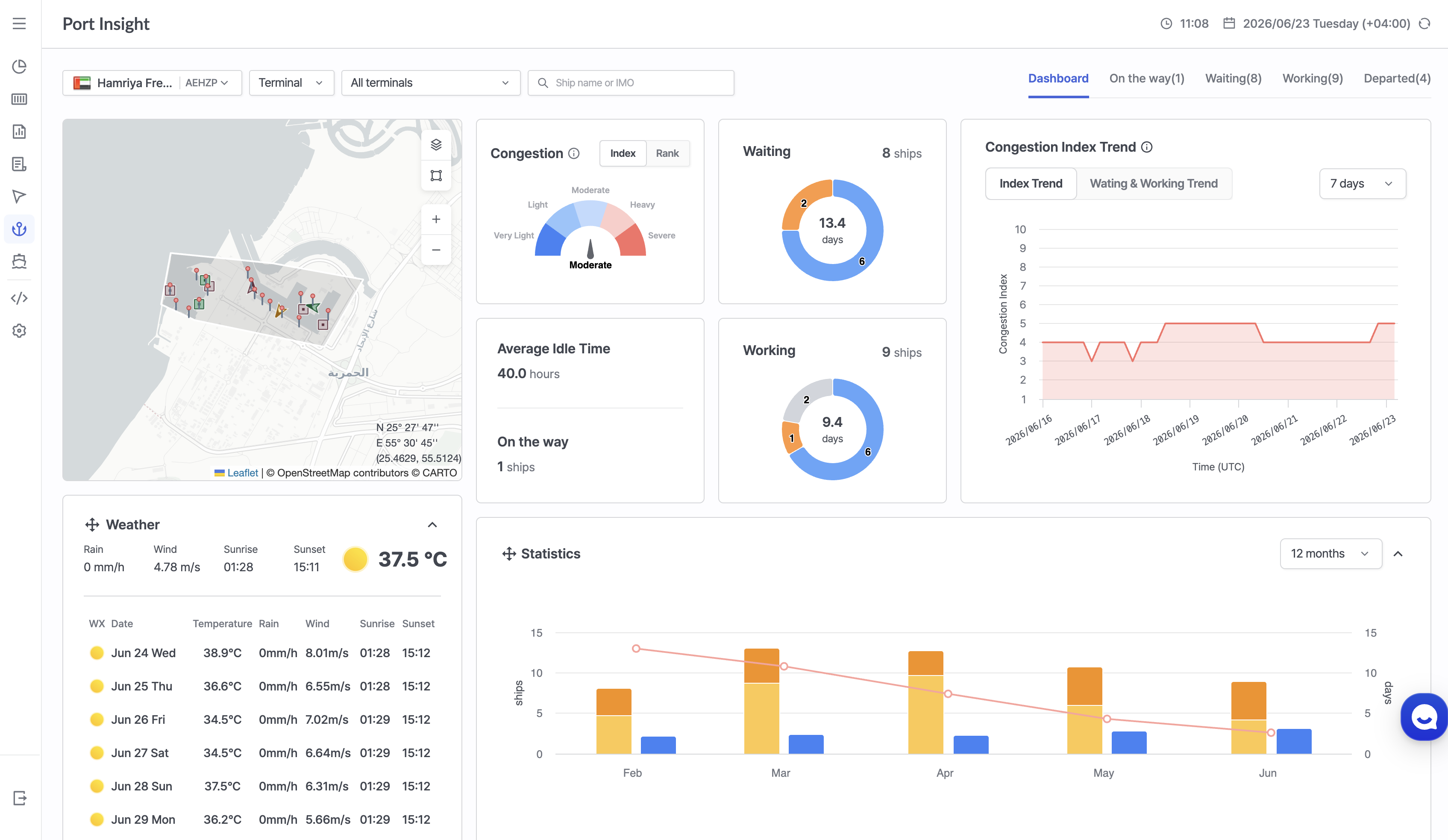Viewport: 1448px width, 840px height.
Task: Zoom out on the map
Action: point(436,250)
